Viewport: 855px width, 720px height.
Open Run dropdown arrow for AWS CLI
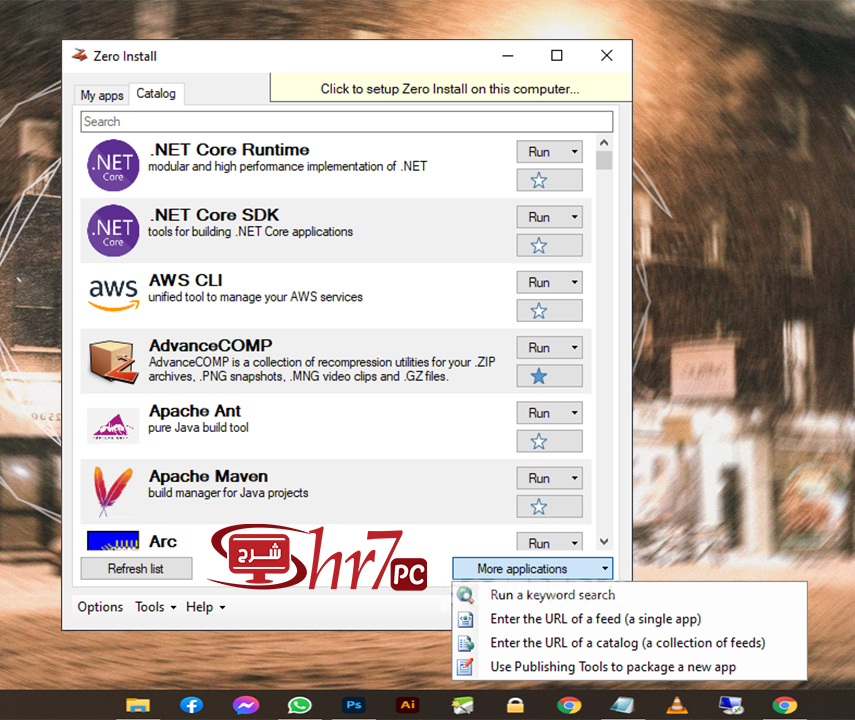[x=574, y=282]
